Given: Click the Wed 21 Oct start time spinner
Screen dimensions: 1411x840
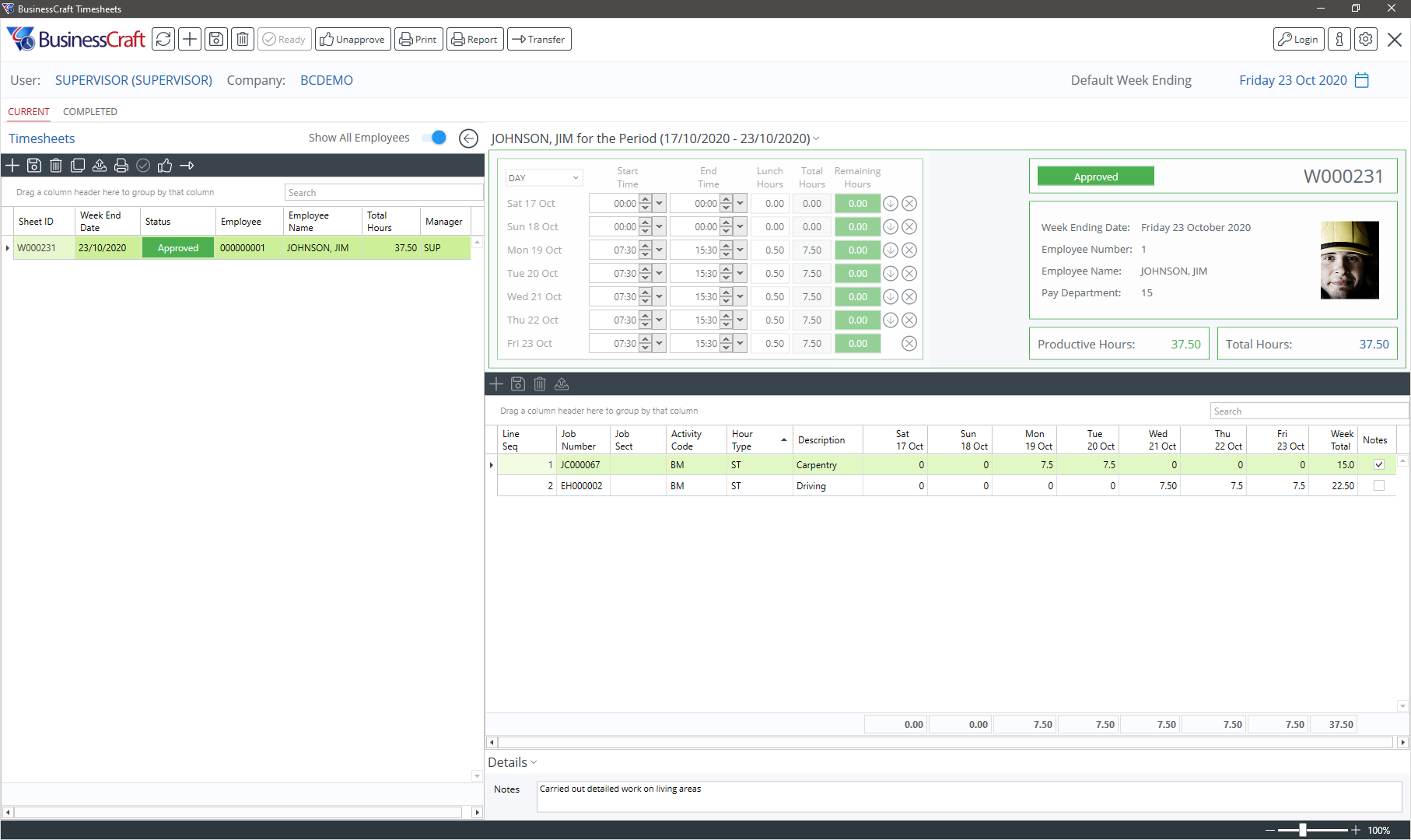Looking at the screenshot, I should tap(645, 297).
